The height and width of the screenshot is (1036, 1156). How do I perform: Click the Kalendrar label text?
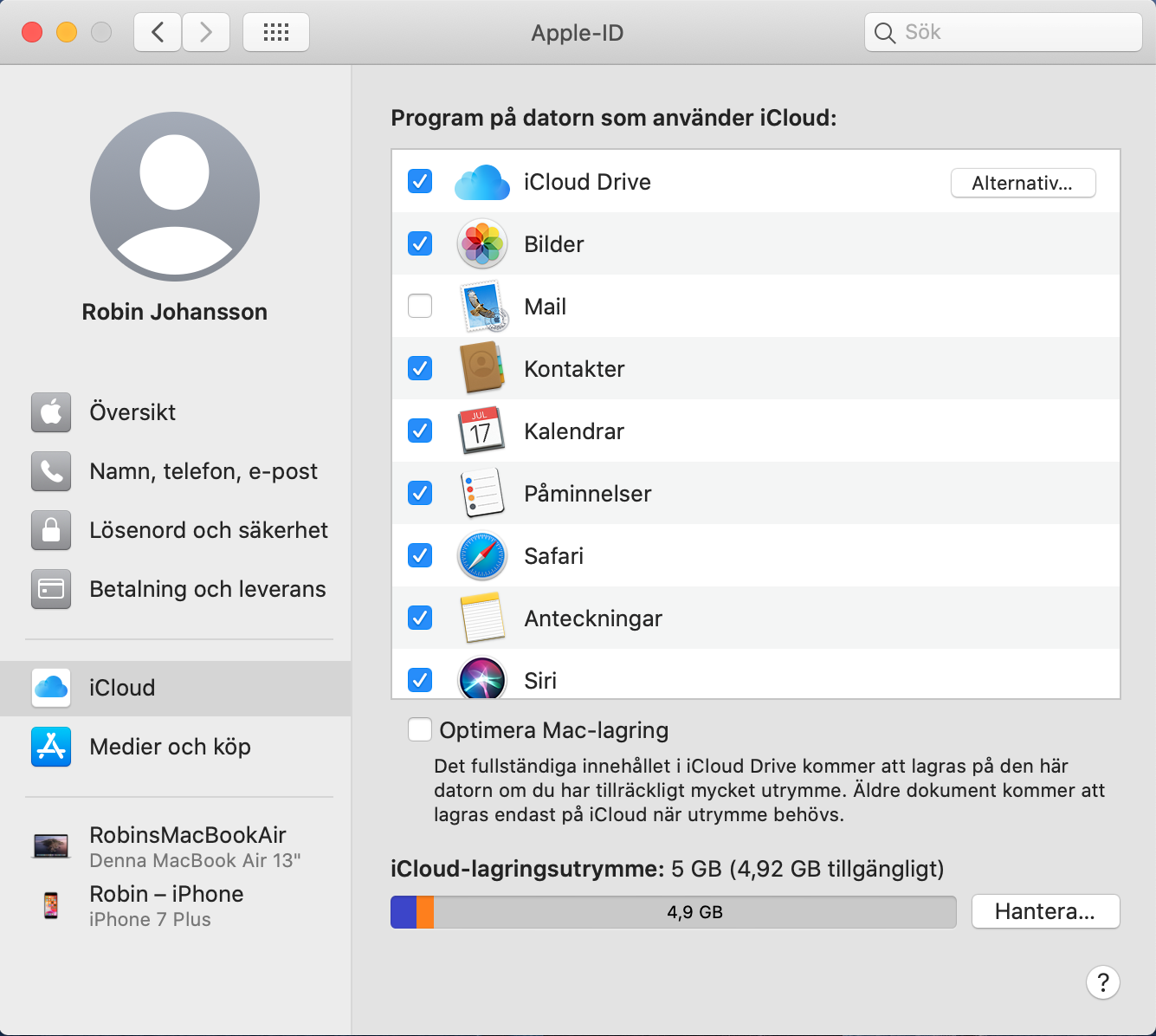click(x=574, y=431)
